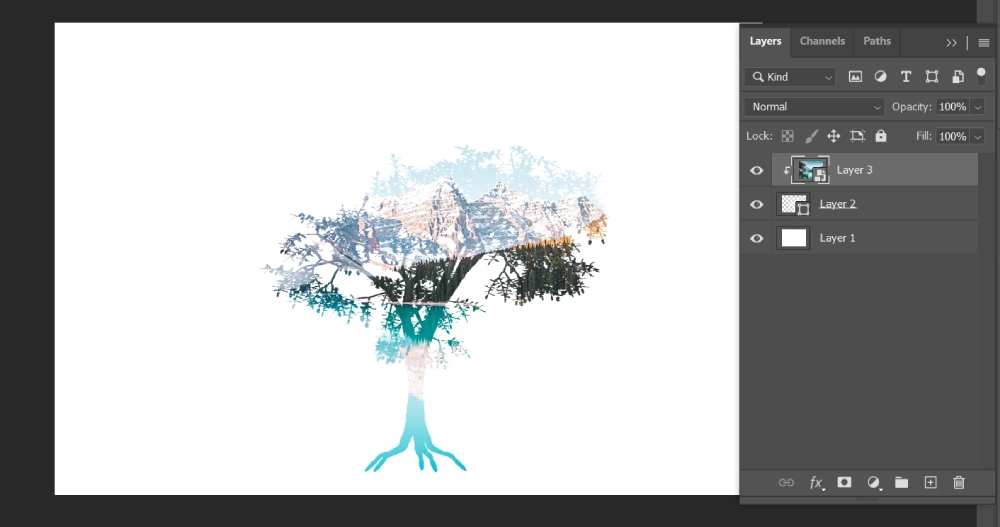Open the Fill slider dropdown arrow
Screen dimensions: 1000x527
click(978, 137)
